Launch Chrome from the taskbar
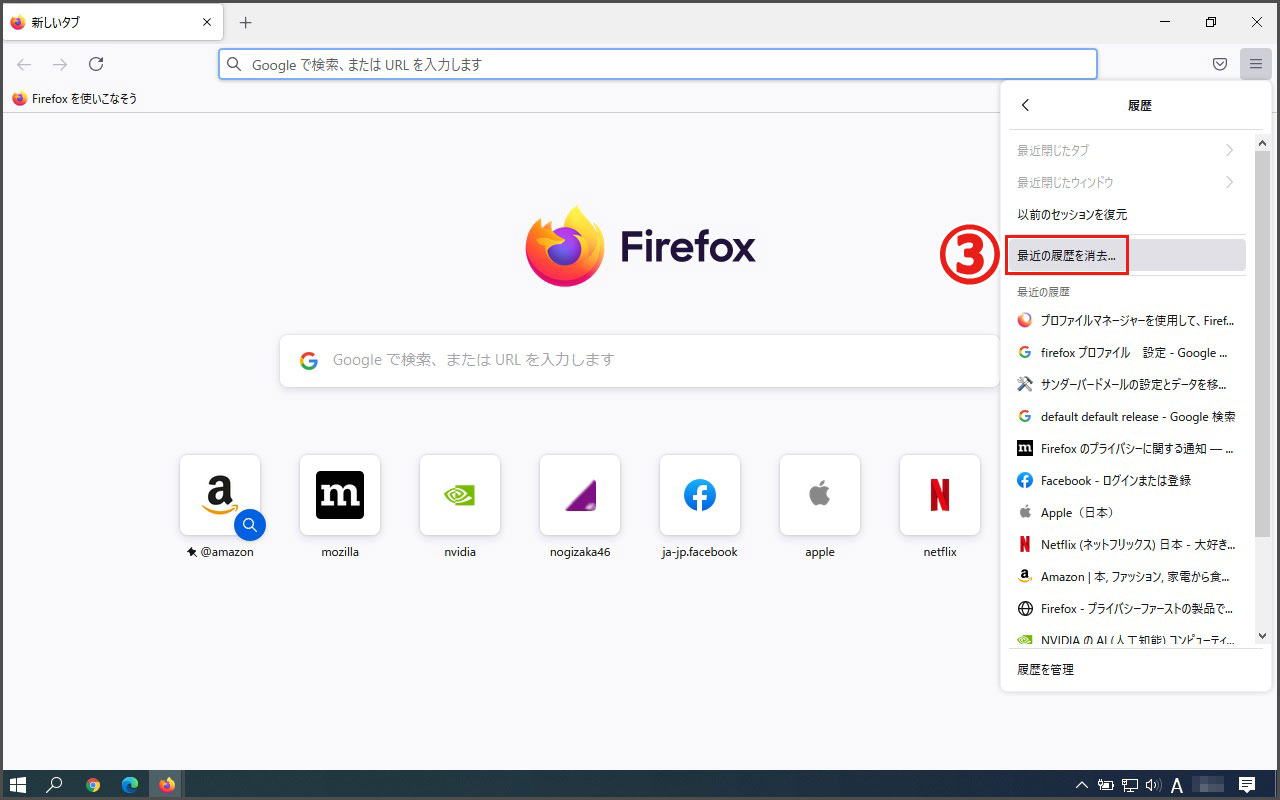 (x=93, y=785)
